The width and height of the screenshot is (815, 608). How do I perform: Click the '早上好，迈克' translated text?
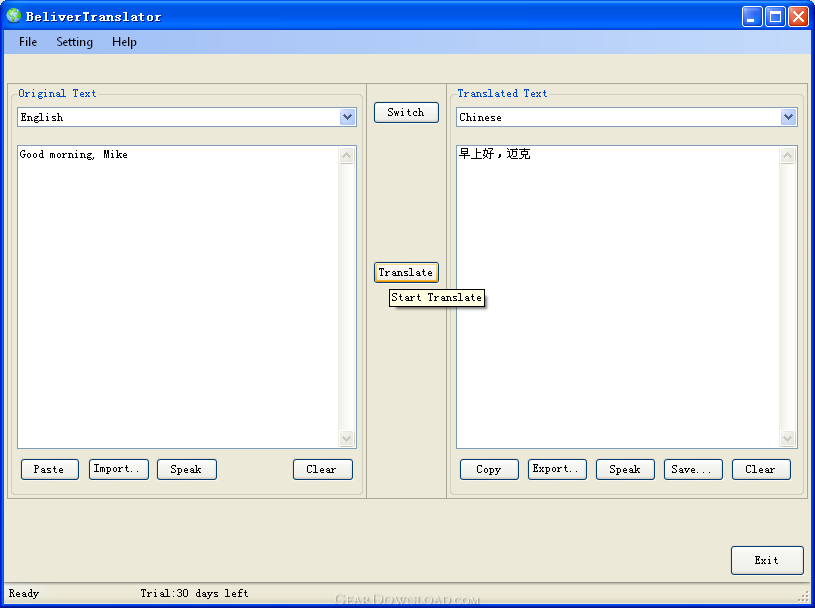[x=494, y=154]
